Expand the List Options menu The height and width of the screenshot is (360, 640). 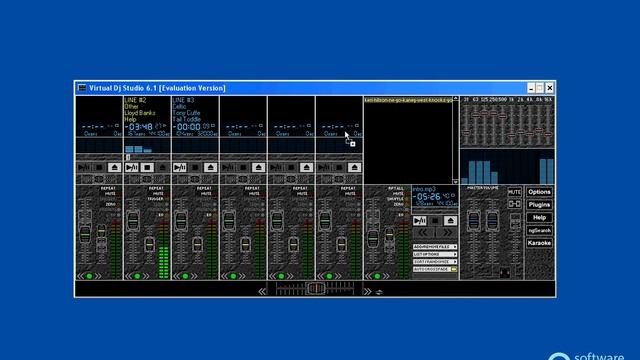pos(435,254)
